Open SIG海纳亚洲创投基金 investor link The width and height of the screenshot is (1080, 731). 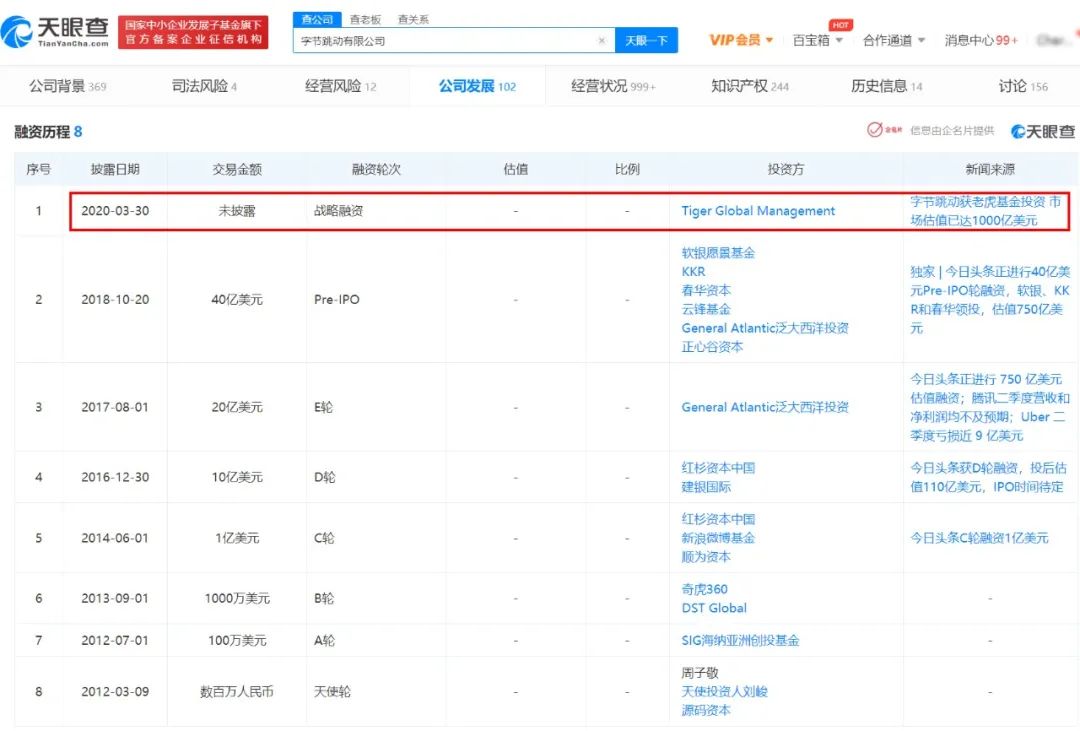pyautogui.click(x=740, y=640)
